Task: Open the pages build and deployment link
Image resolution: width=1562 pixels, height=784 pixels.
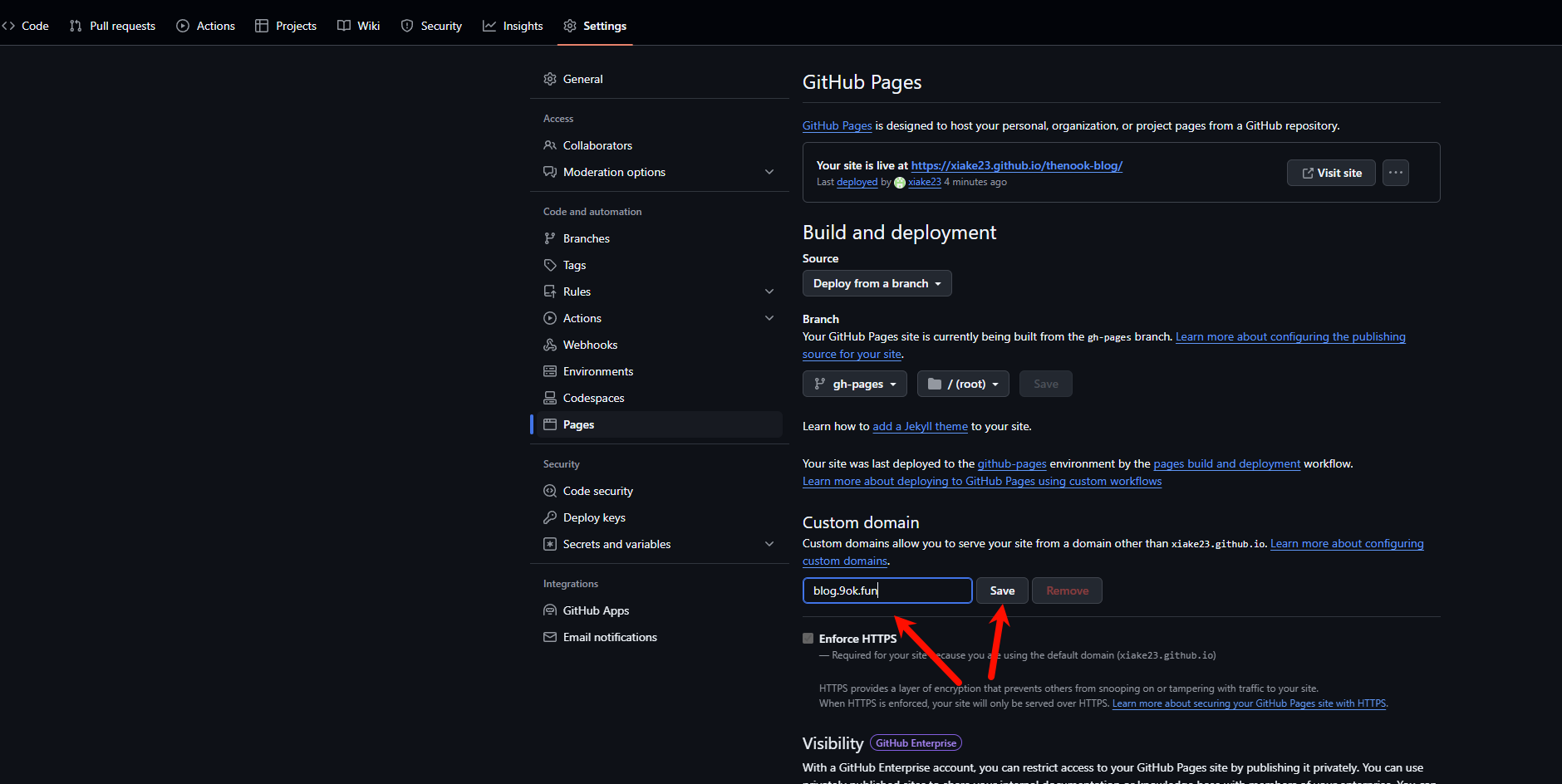Action: [1226, 463]
